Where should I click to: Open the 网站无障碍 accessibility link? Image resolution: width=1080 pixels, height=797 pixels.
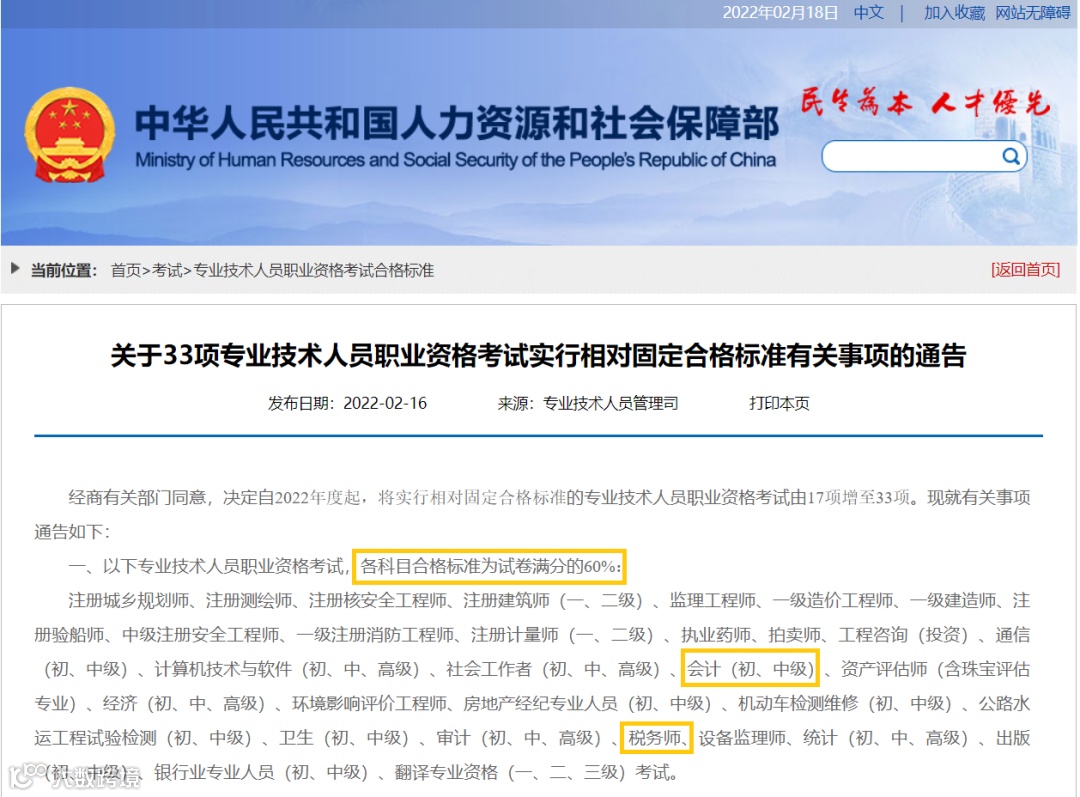[1032, 12]
